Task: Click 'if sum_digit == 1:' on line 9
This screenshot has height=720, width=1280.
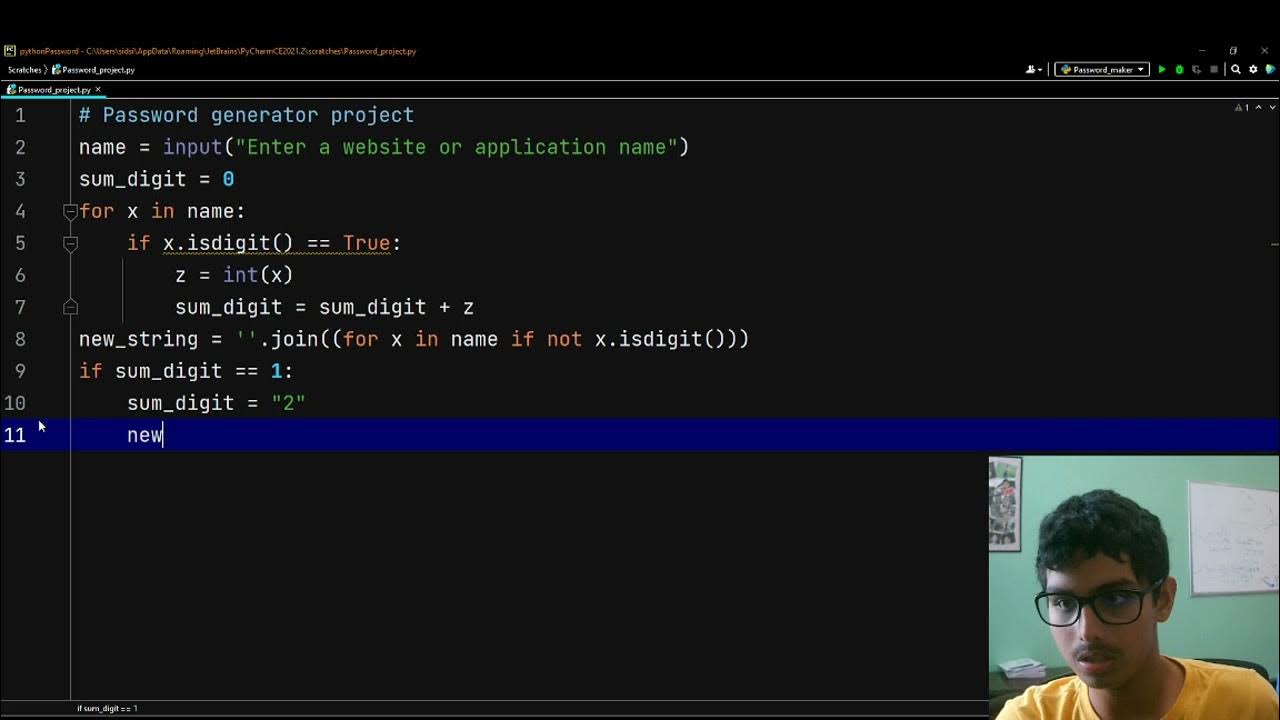Action: coord(186,371)
